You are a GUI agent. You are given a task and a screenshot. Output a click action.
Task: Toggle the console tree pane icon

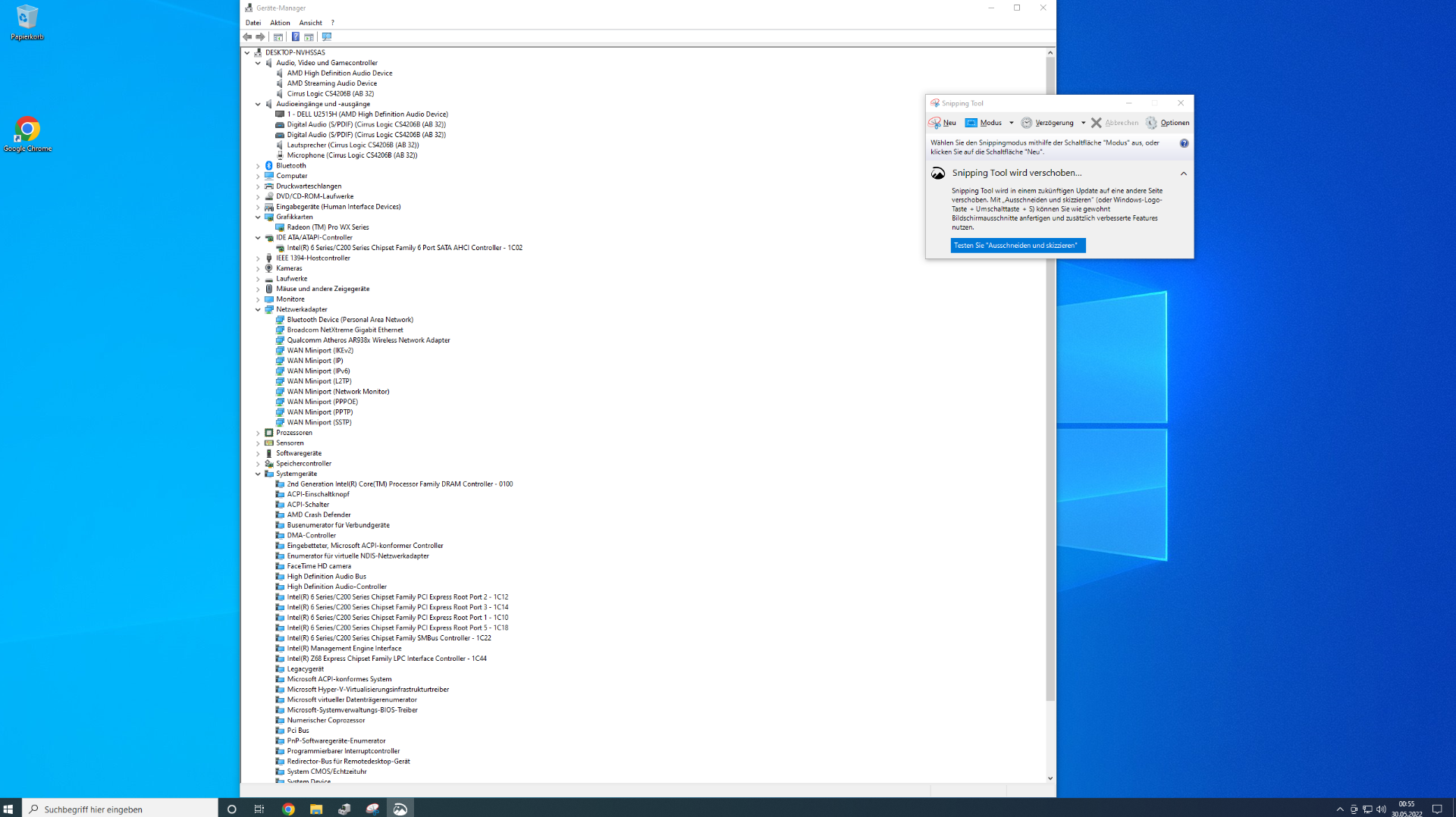[278, 37]
